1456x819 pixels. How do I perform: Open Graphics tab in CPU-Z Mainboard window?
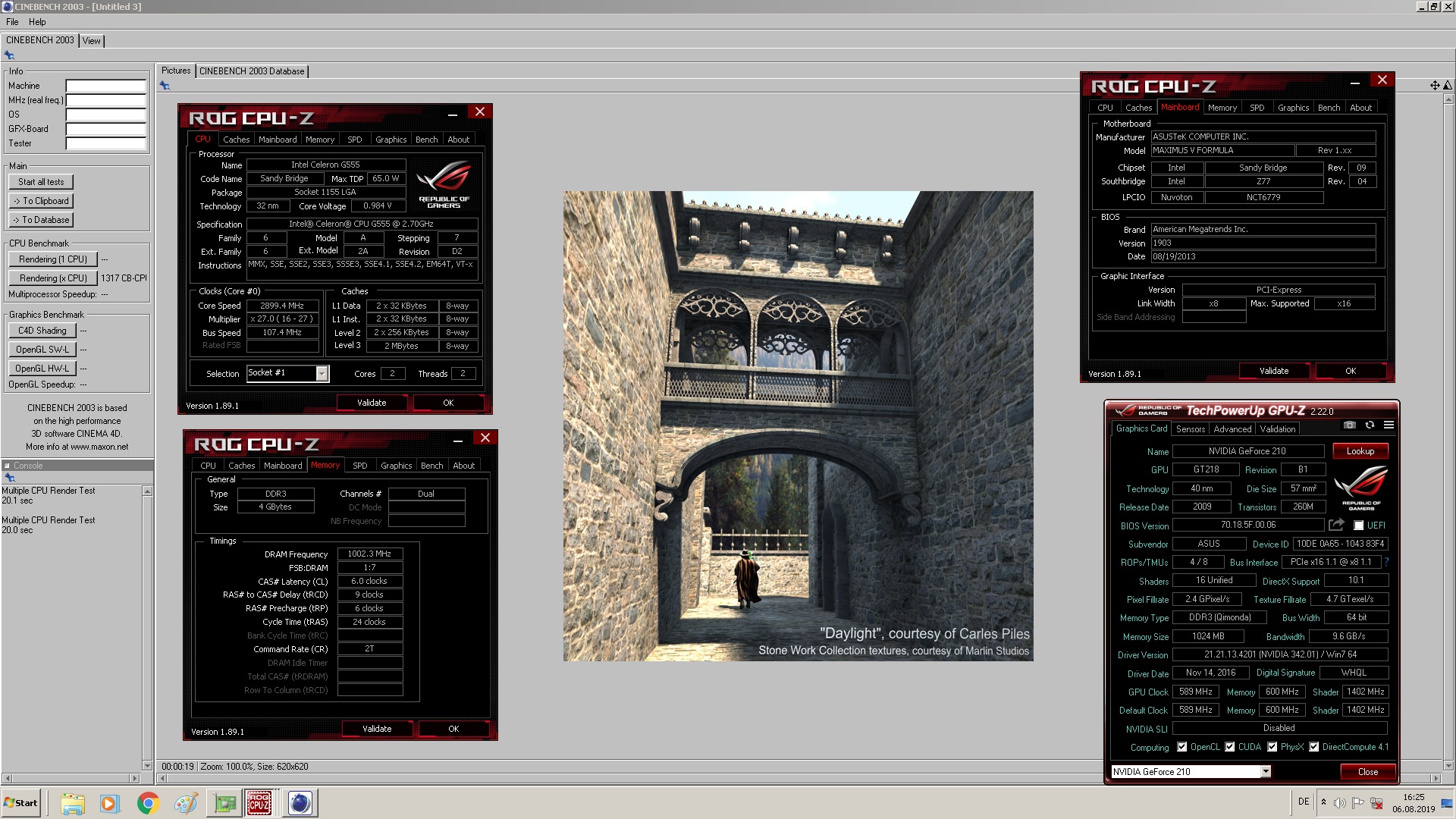click(1293, 108)
